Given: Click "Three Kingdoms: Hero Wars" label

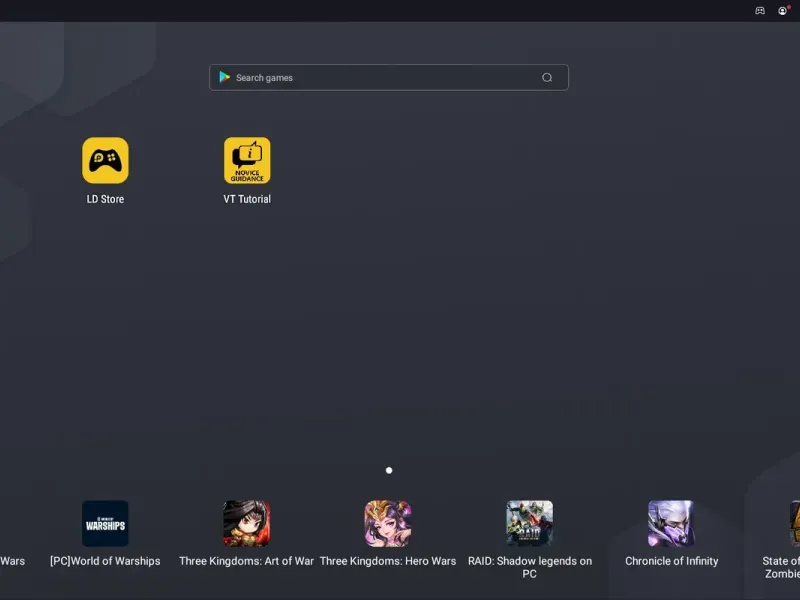Looking at the screenshot, I should [x=388, y=561].
